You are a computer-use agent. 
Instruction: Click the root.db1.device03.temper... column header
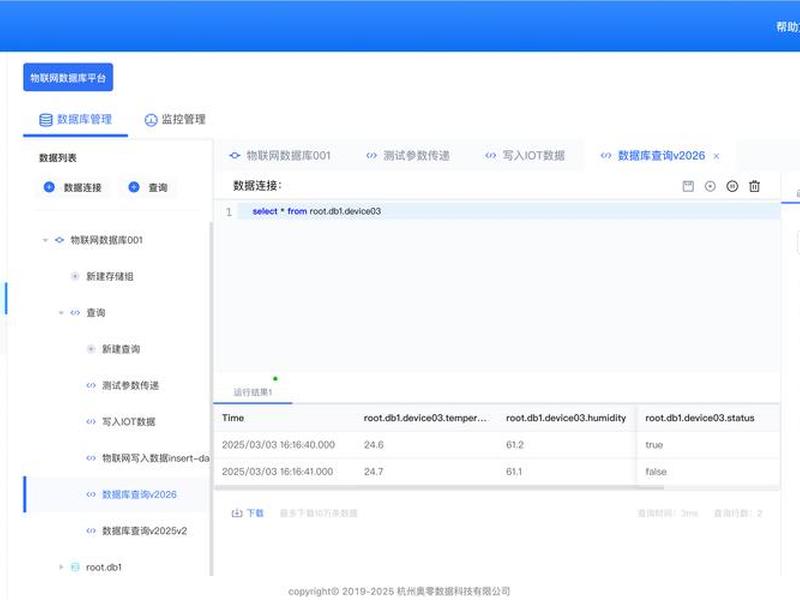point(426,418)
